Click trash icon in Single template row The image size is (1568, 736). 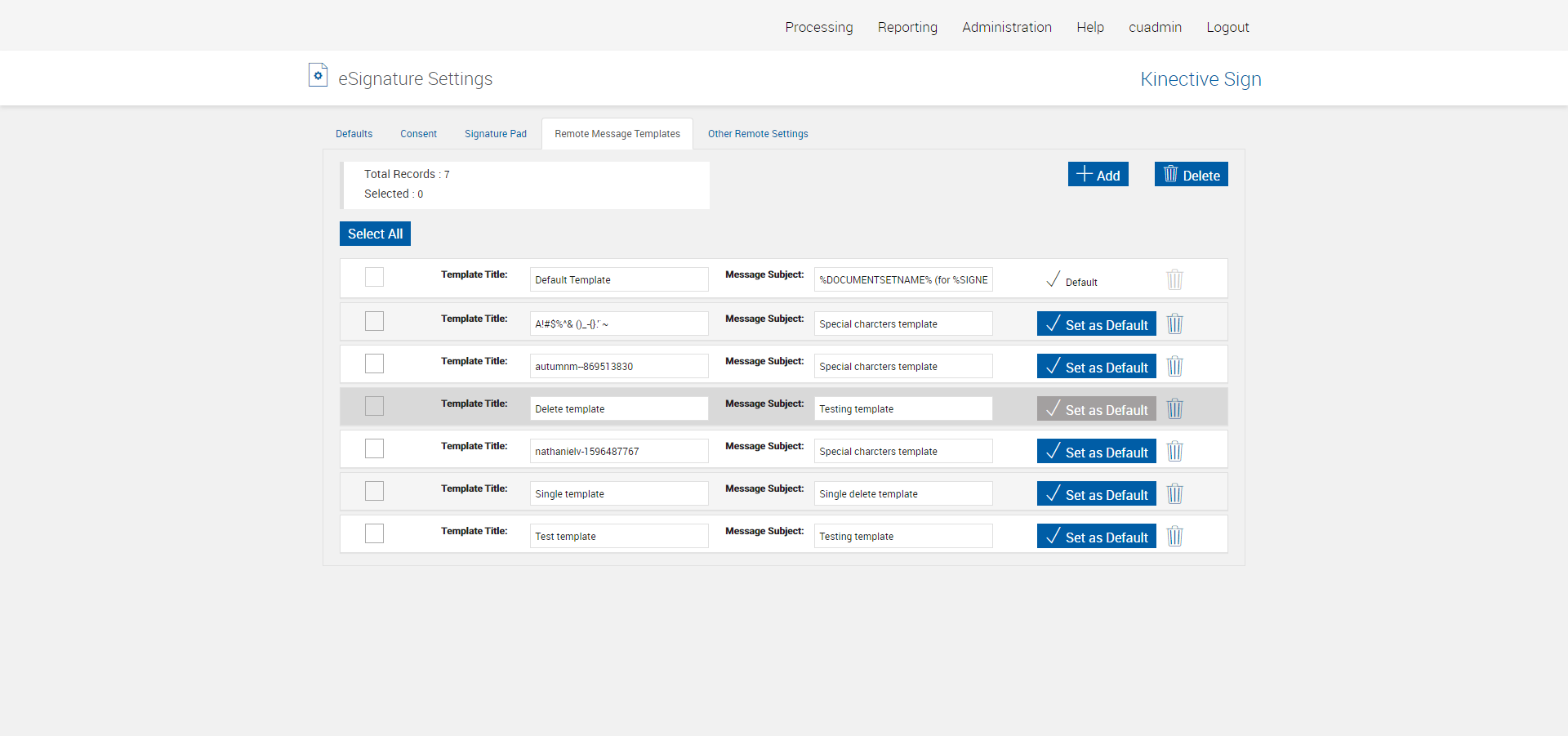(x=1174, y=493)
